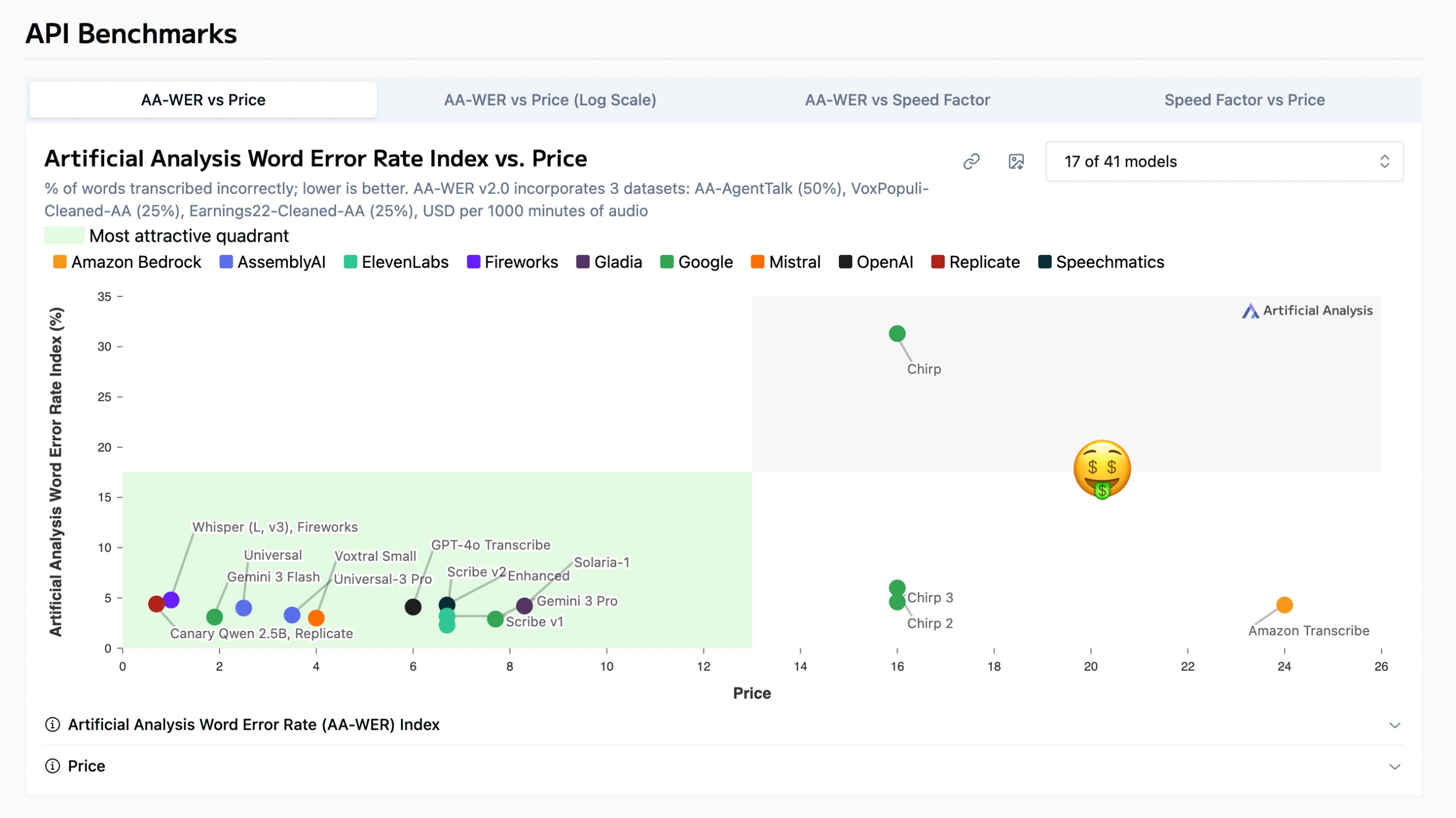The image size is (1456, 818).
Task: Click the GPT-4o Transcribe label
Action: pyautogui.click(x=490, y=545)
